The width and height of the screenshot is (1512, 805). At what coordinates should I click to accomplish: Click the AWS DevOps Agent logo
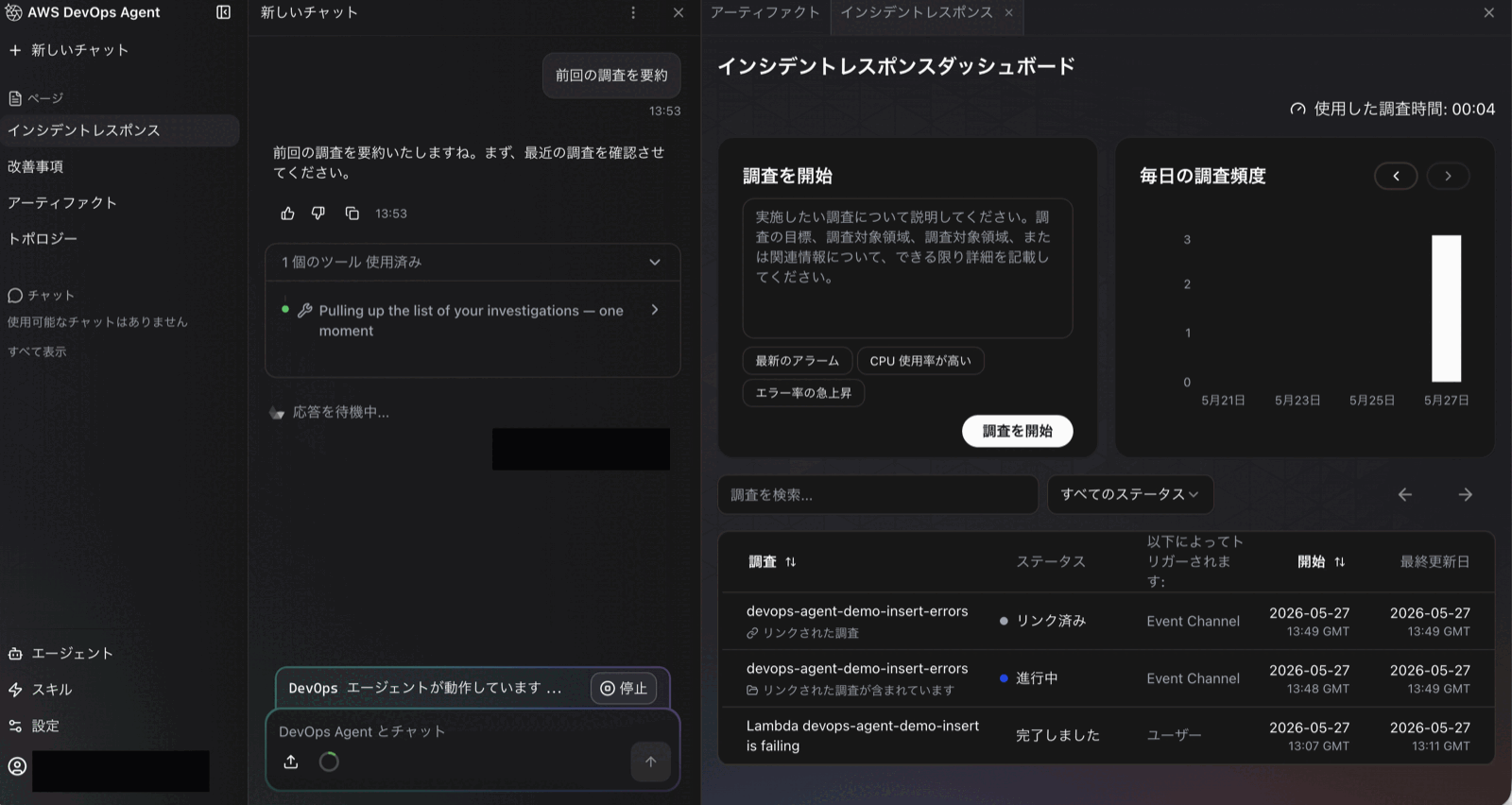pyautogui.click(x=14, y=12)
